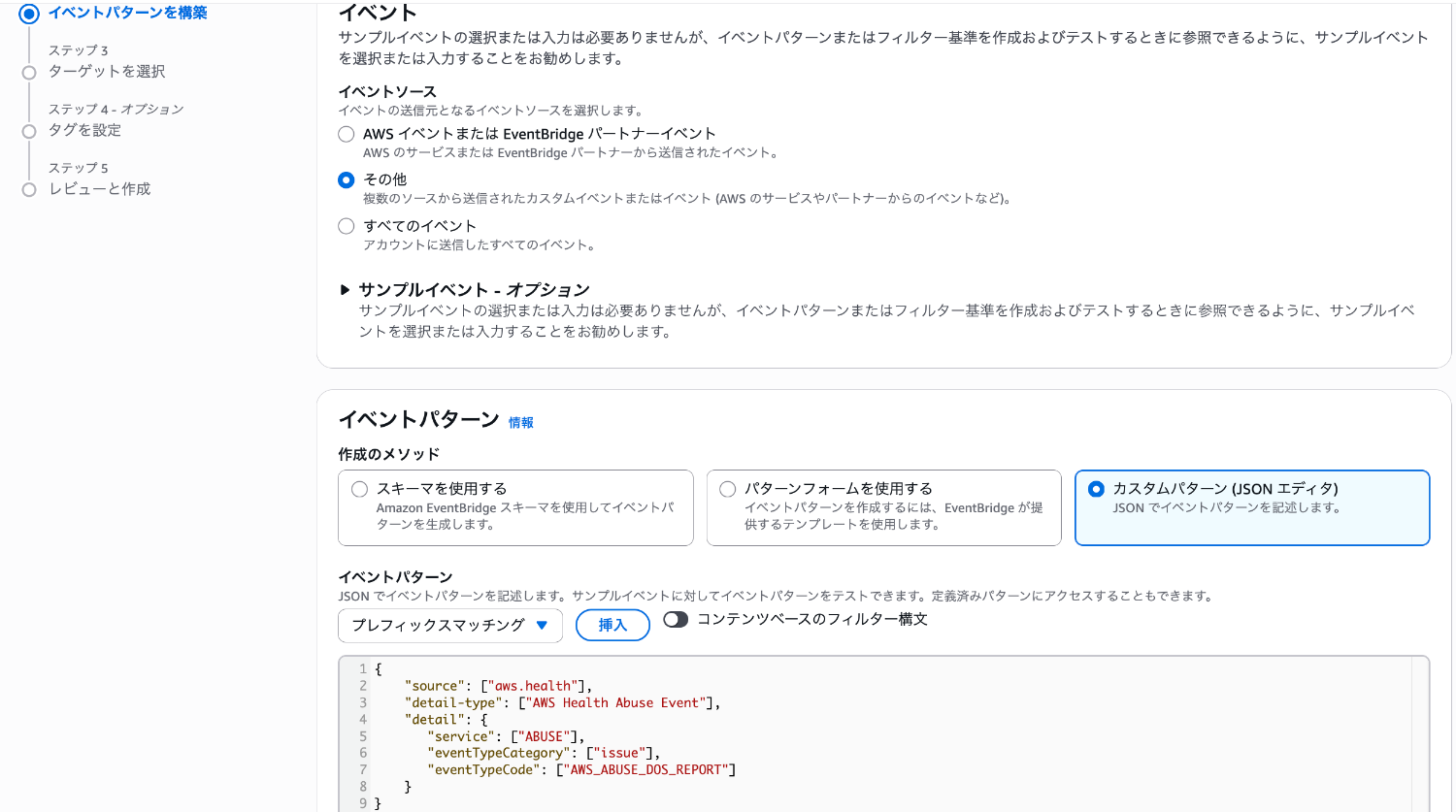Select カスタムパターン (JSON エディタ) option
This screenshot has height=812, width=1456.
point(1096,490)
